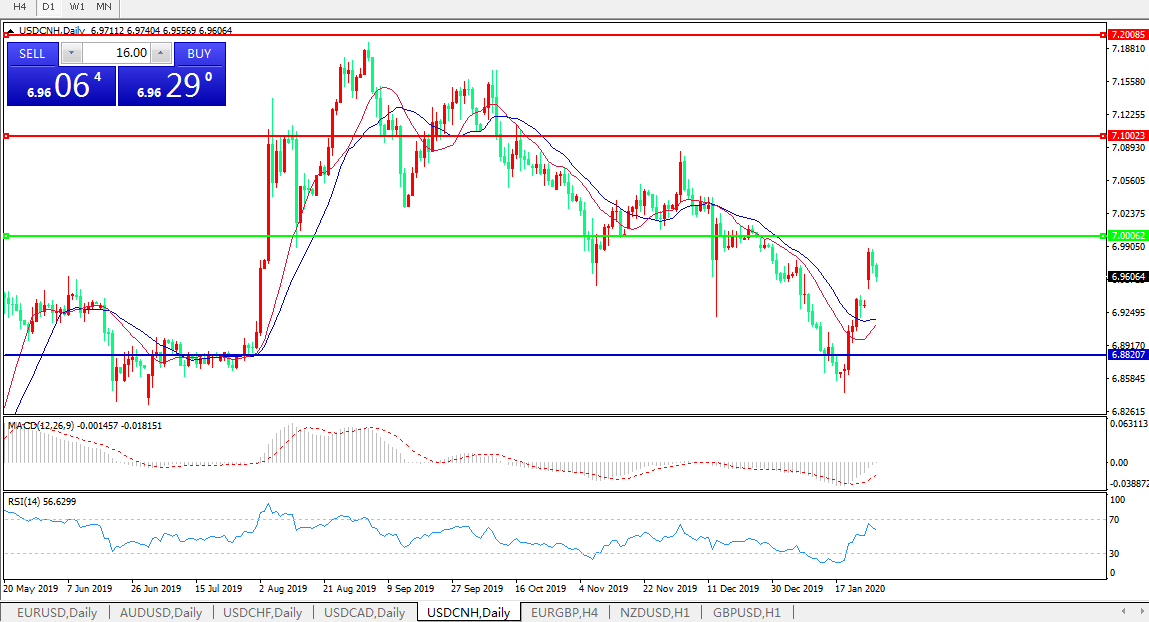Switch to H4 timeframe
This screenshot has width=1149, height=622.
coord(19,6)
